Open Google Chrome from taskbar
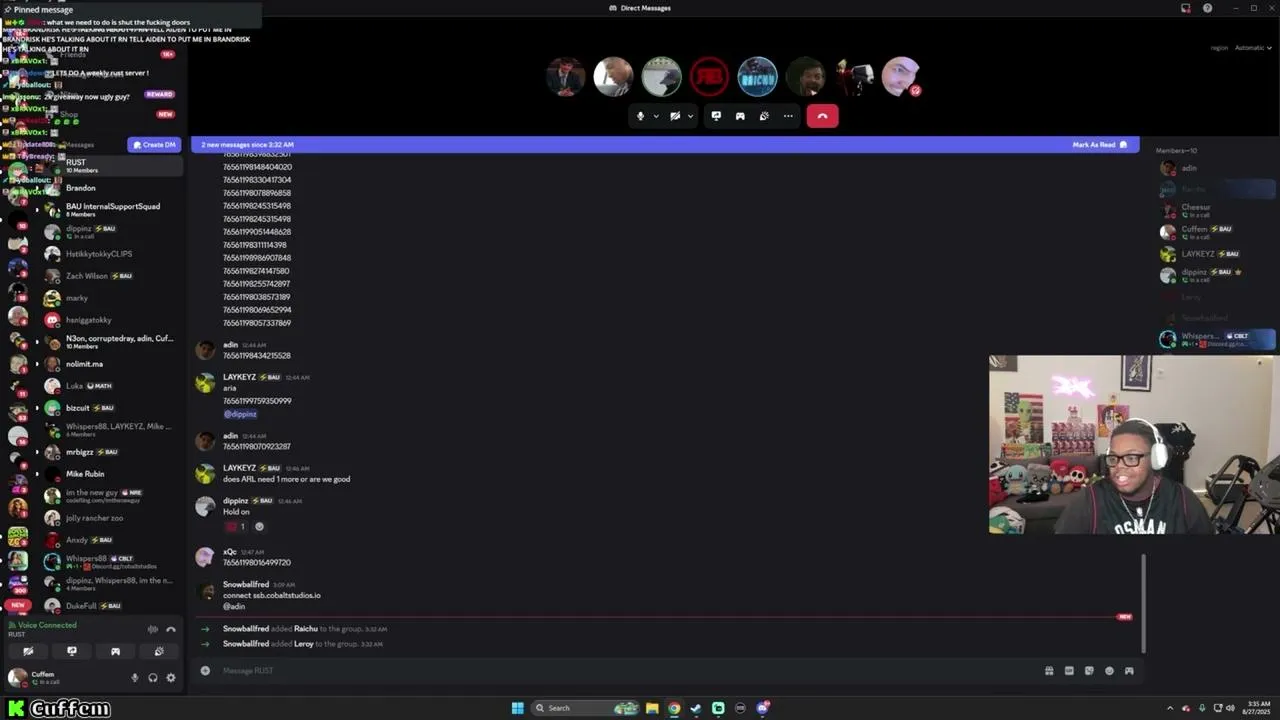This screenshot has width=1280, height=720. (674, 708)
